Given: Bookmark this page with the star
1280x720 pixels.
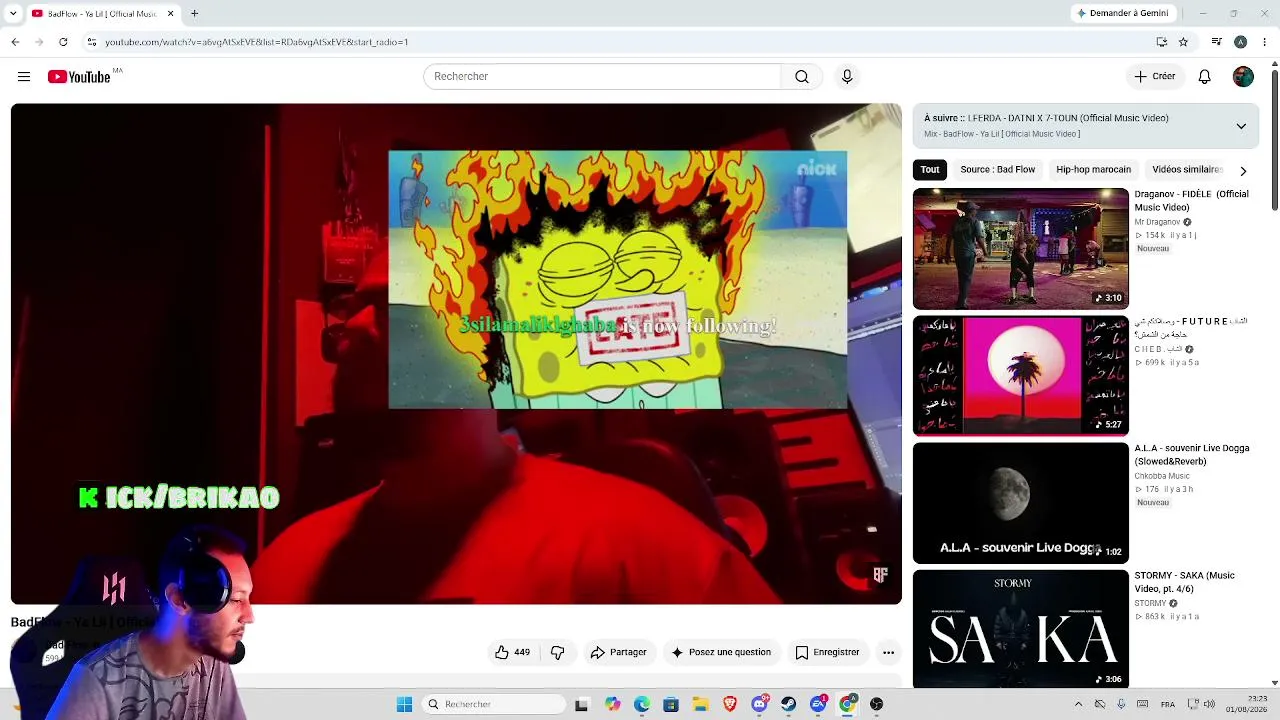Looking at the screenshot, I should tap(1183, 42).
